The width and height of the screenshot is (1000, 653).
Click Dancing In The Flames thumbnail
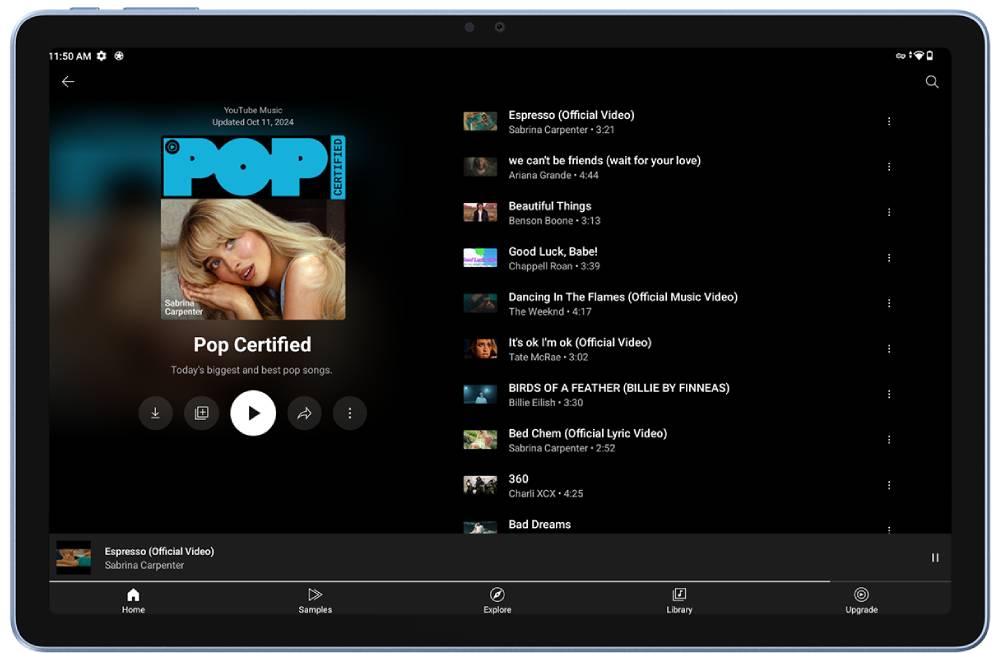tap(480, 304)
